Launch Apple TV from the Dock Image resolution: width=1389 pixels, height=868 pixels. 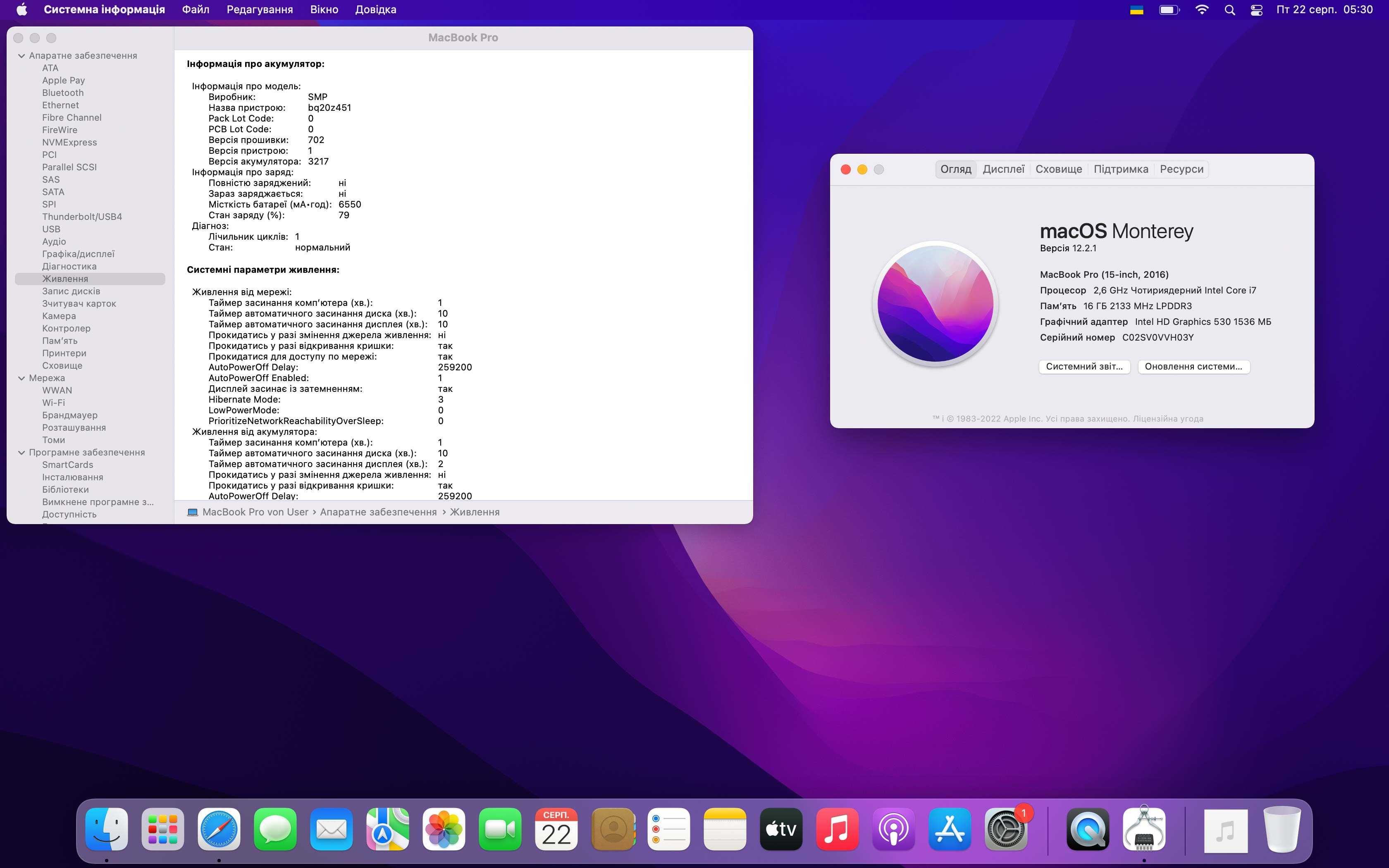coord(781,829)
